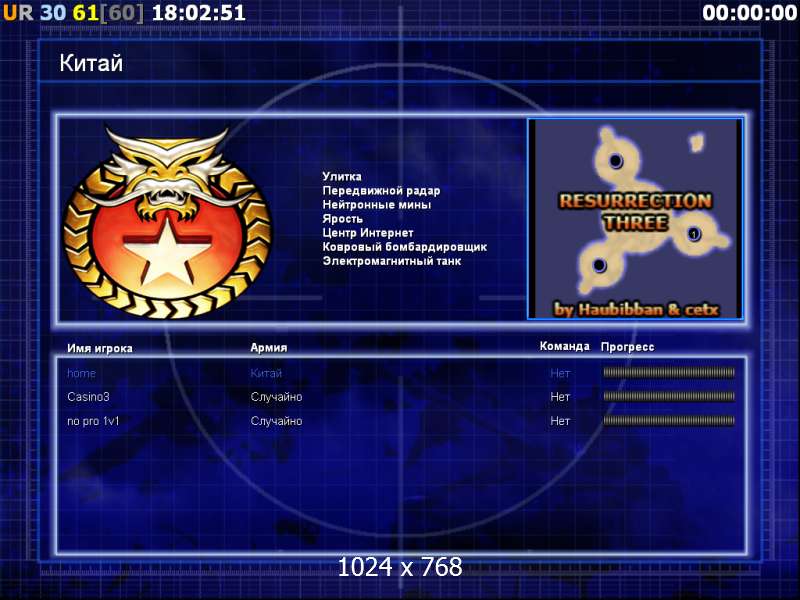Select player no pro 1v1
Image resolution: width=800 pixels, height=600 pixels.
click(93, 421)
